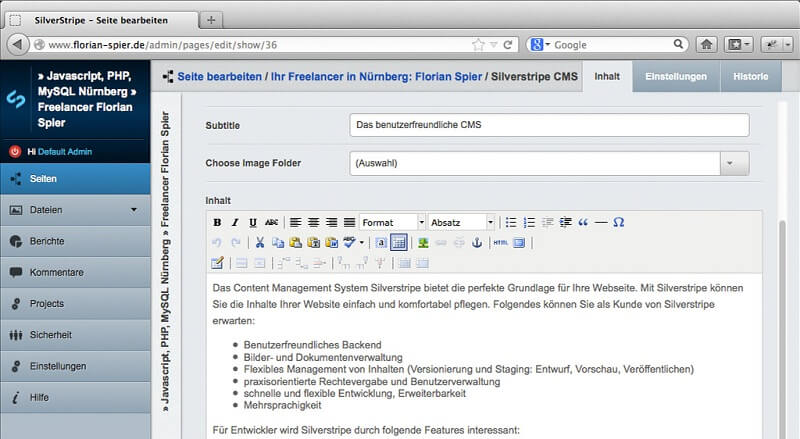Open the Format styles dropdown
Image resolution: width=800 pixels, height=439 pixels.
coord(392,223)
